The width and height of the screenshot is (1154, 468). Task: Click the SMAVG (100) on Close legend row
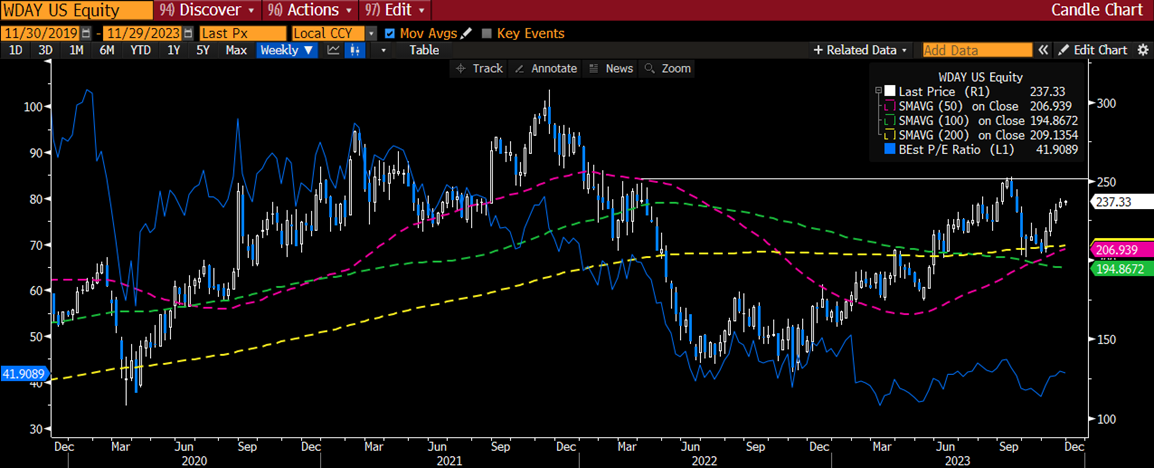pyautogui.click(x=977, y=121)
